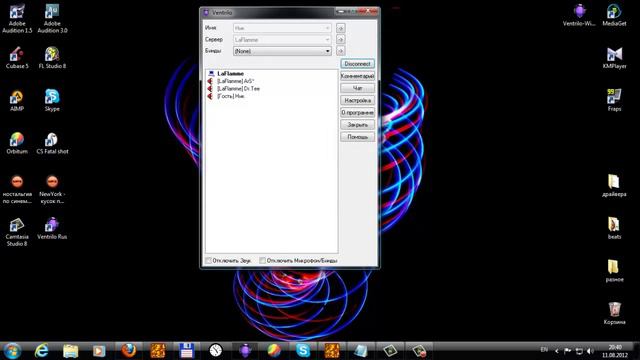
Task: Select the Skype desktop shortcut
Action: (52, 101)
